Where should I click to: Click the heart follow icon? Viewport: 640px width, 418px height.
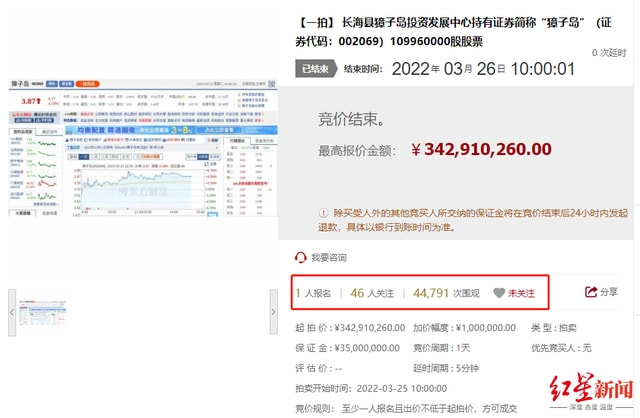click(499, 293)
